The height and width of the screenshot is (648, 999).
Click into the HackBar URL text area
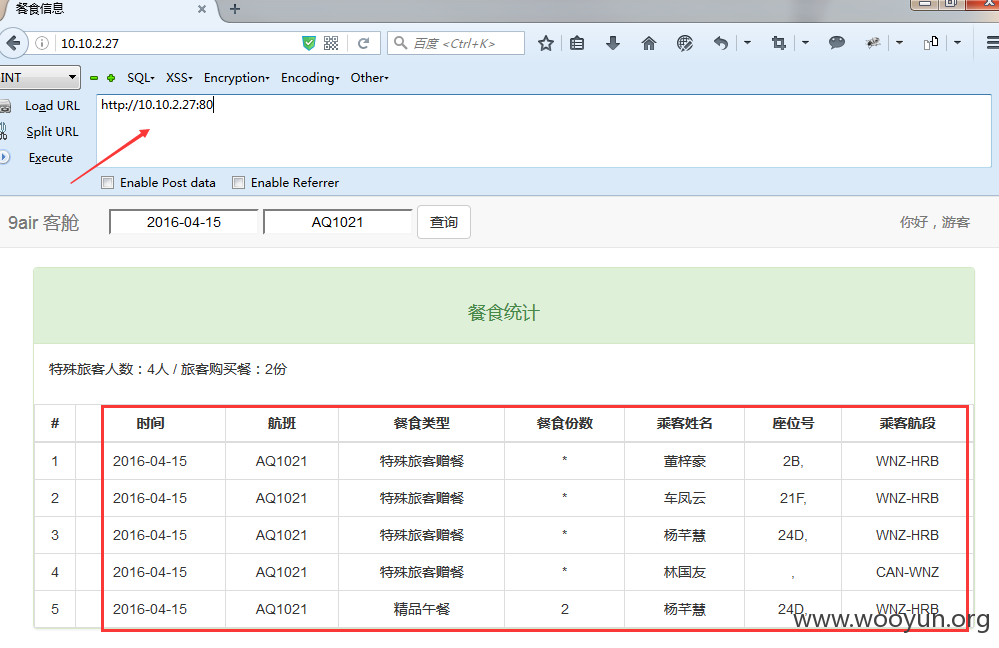pyautogui.click(x=543, y=131)
